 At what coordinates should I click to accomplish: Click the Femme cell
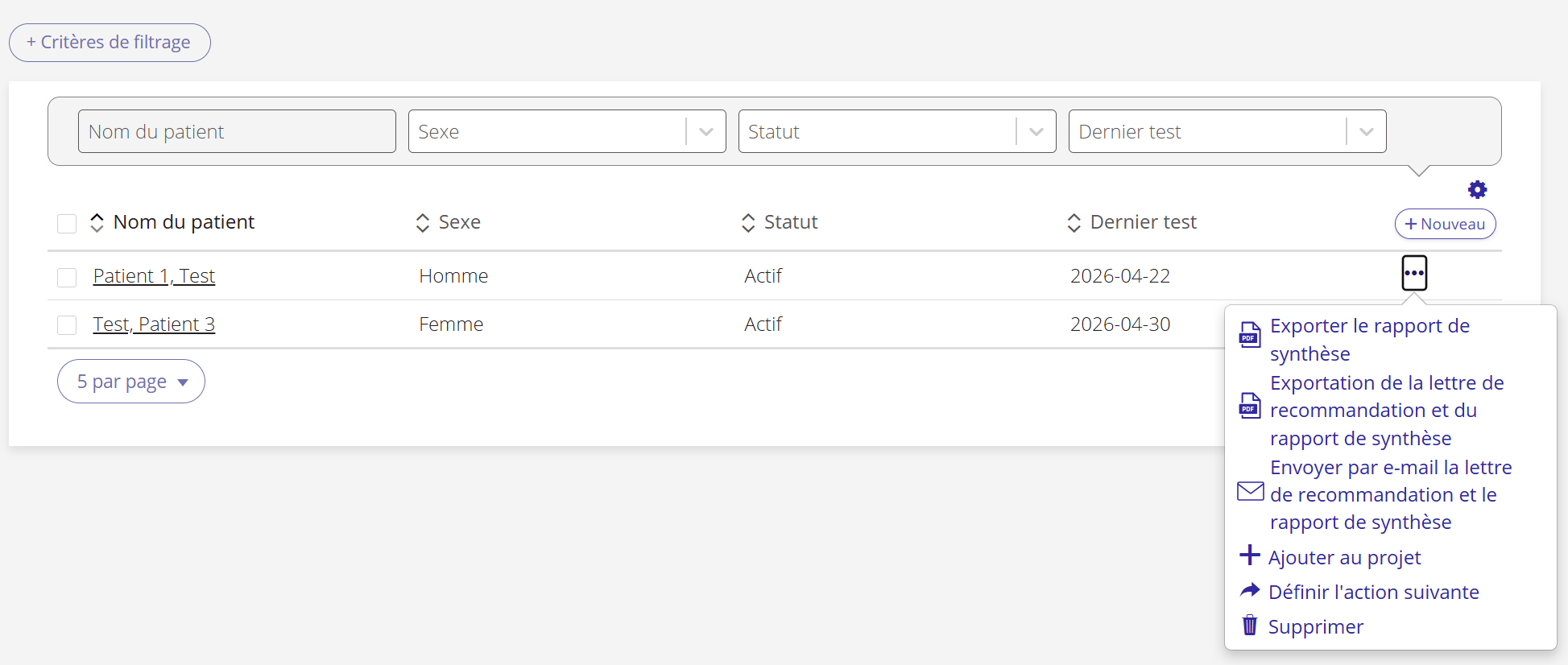pos(451,324)
